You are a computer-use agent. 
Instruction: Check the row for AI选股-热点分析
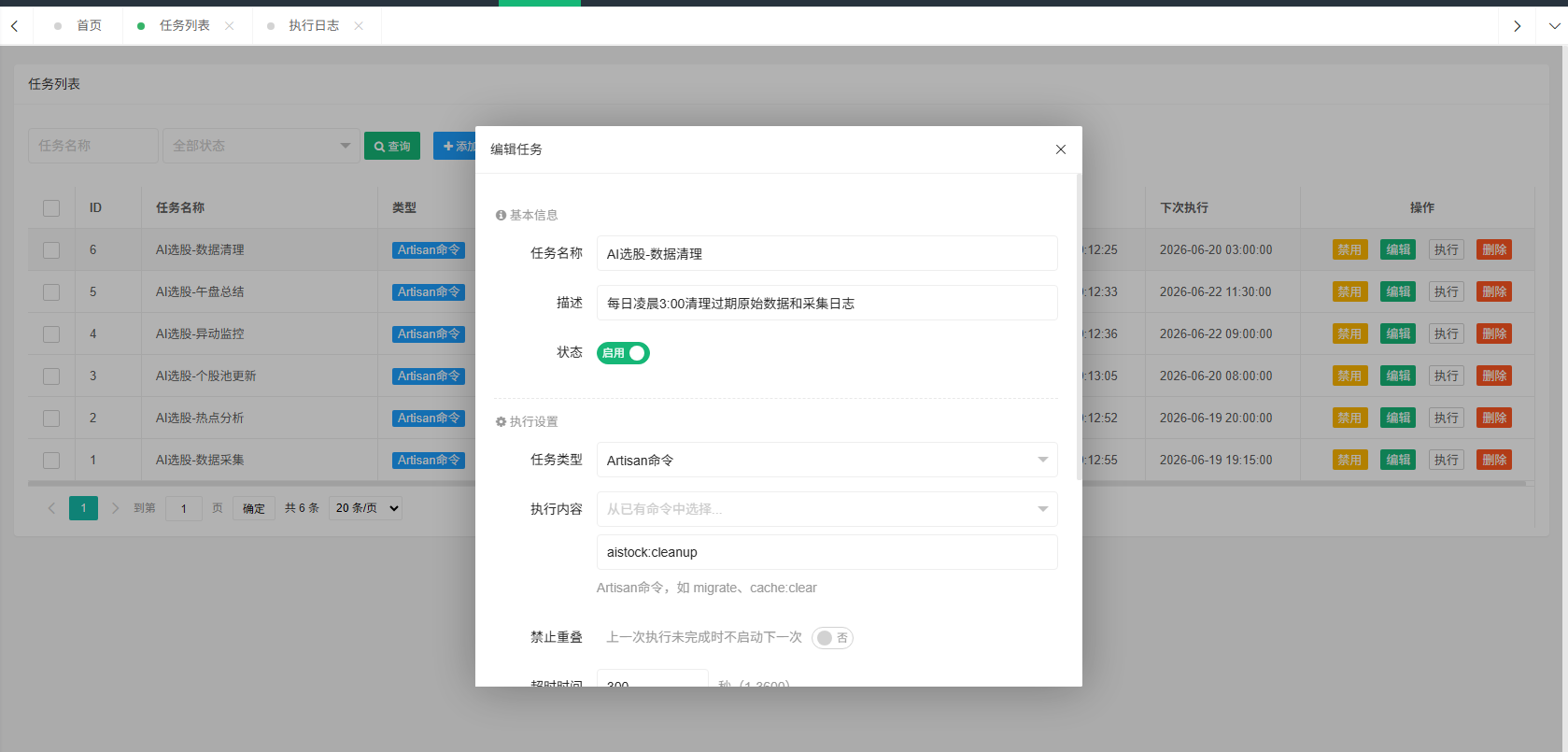pyautogui.click(x=51, y=419)
